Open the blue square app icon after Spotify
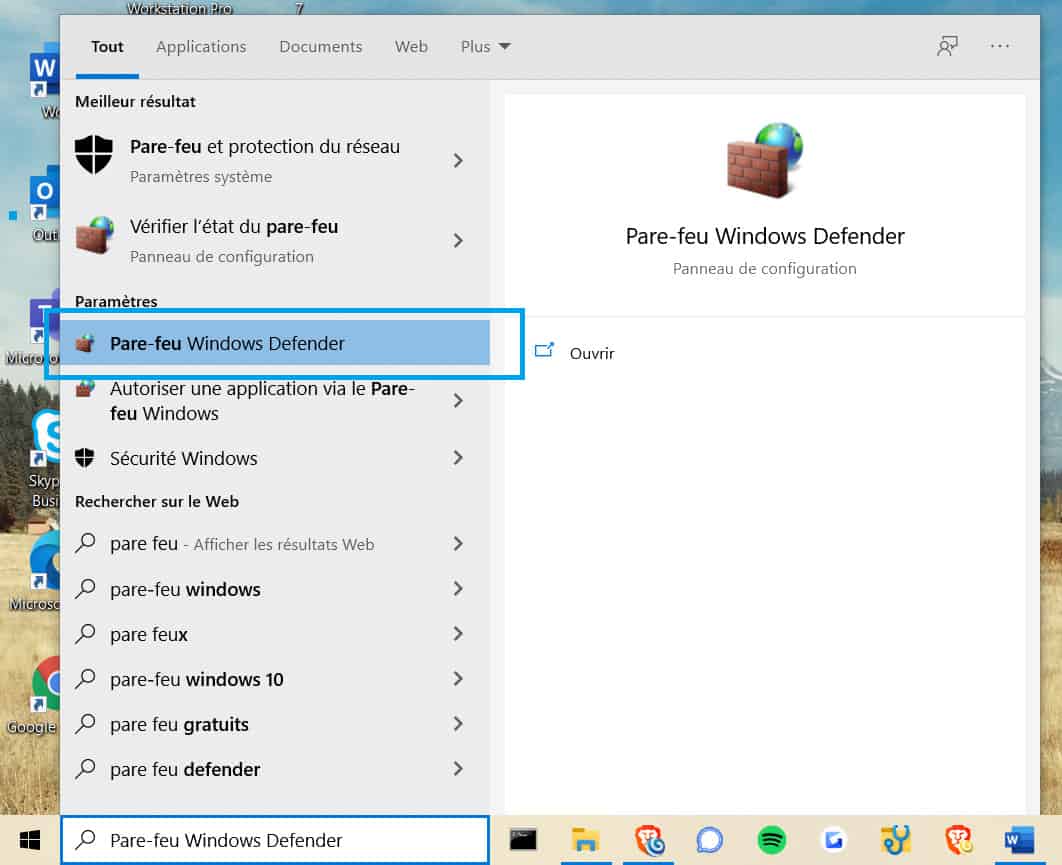This screenshot has height=865, width=1062. coord(834,841)
